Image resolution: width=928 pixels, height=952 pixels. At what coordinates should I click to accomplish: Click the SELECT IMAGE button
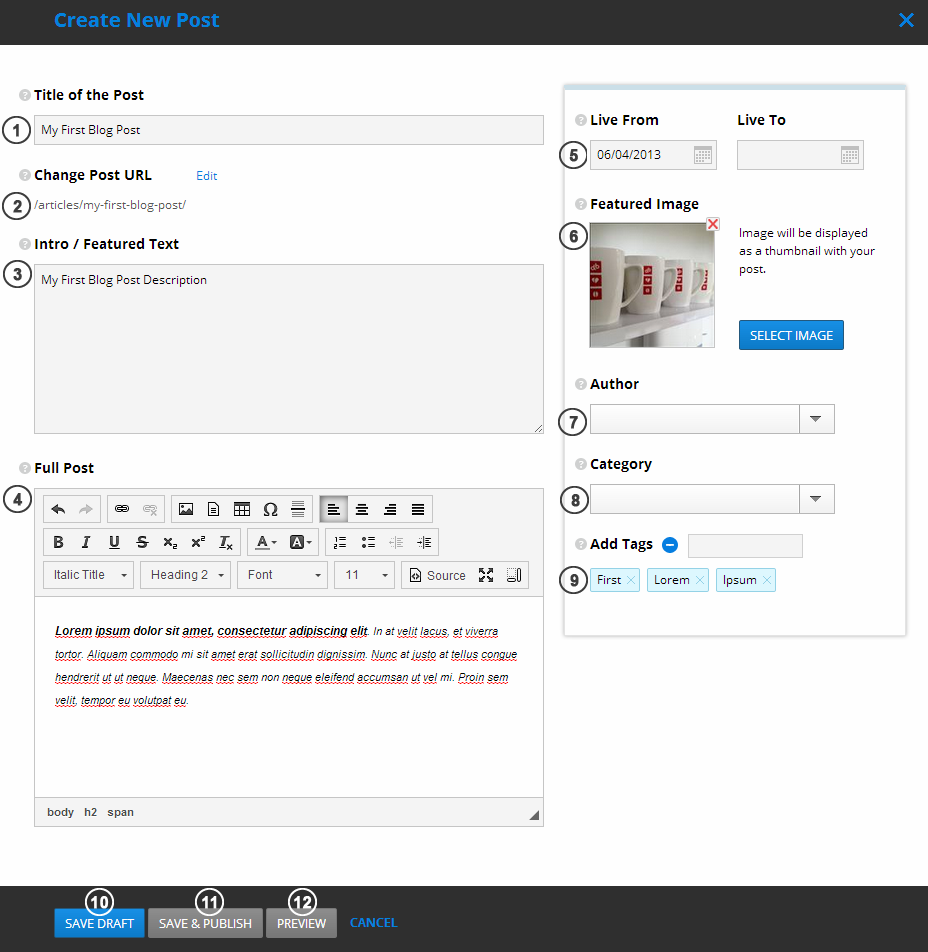[x=791, y=335]
